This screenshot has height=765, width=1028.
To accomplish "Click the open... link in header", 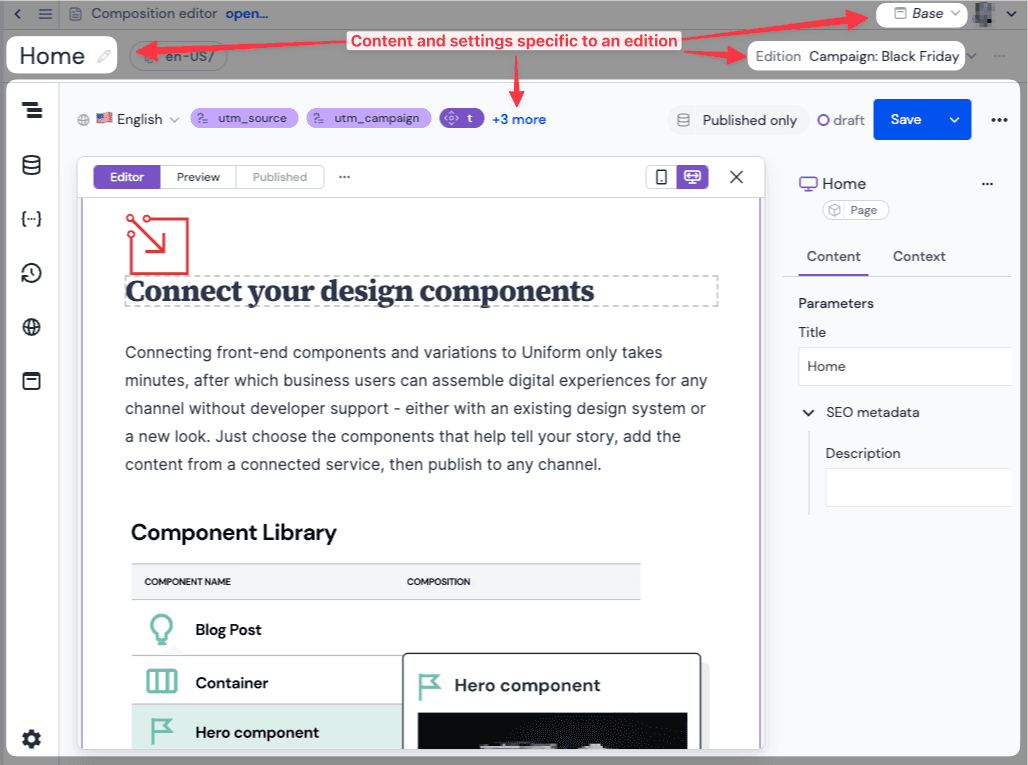I will 247,14.
